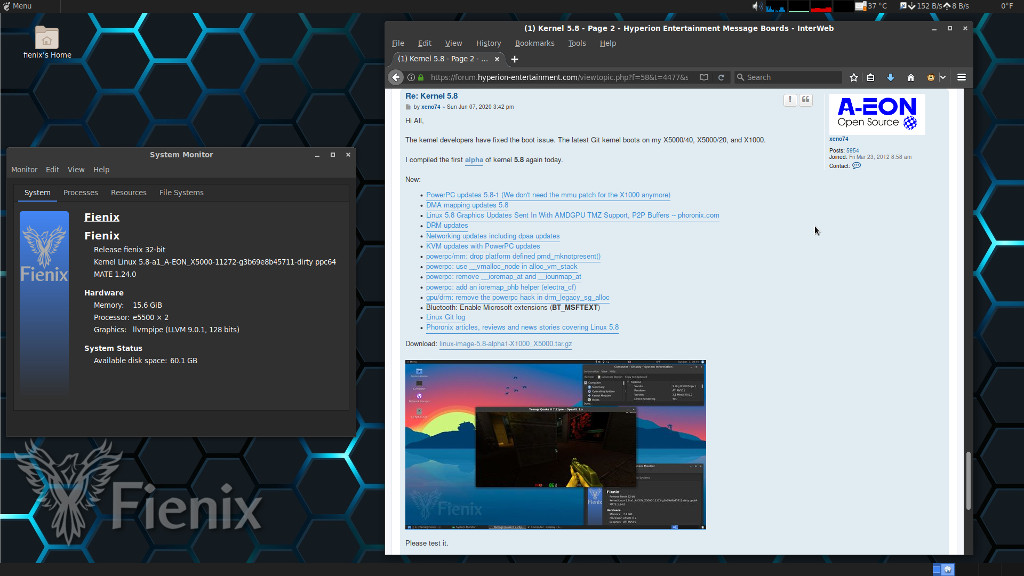Click the browser Search input field
1024x576 pixels.
coord(788,77)
